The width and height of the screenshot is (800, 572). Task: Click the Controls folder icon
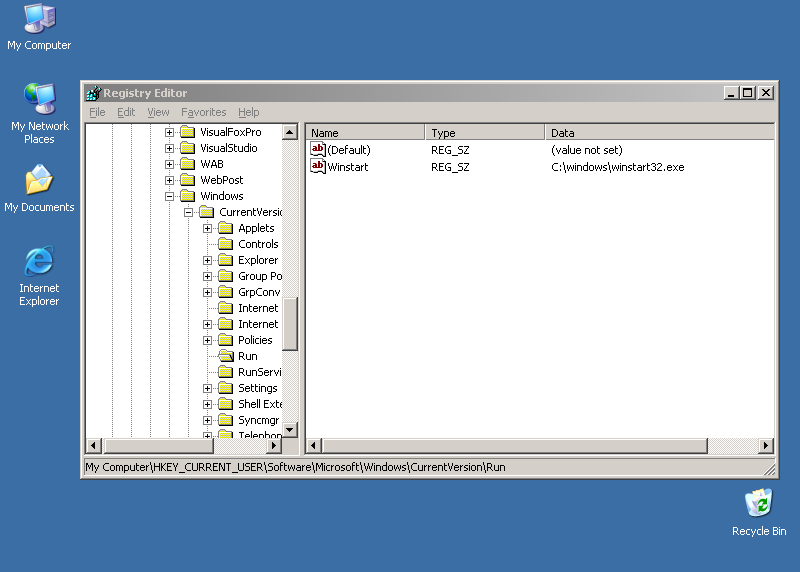tap(226, 244)
